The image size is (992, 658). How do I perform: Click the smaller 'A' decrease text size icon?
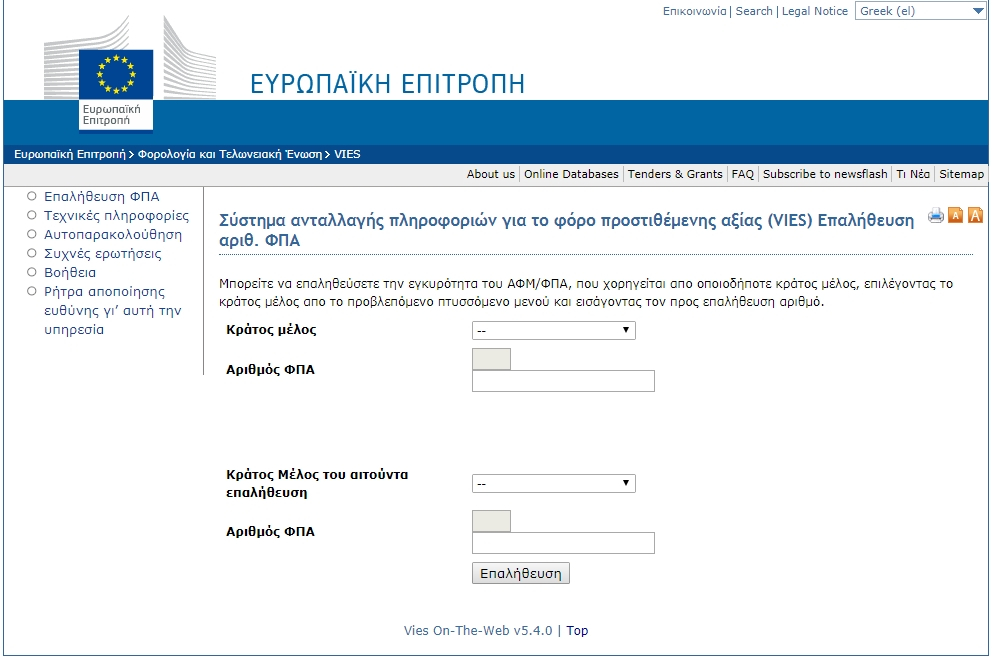point(955,216)
